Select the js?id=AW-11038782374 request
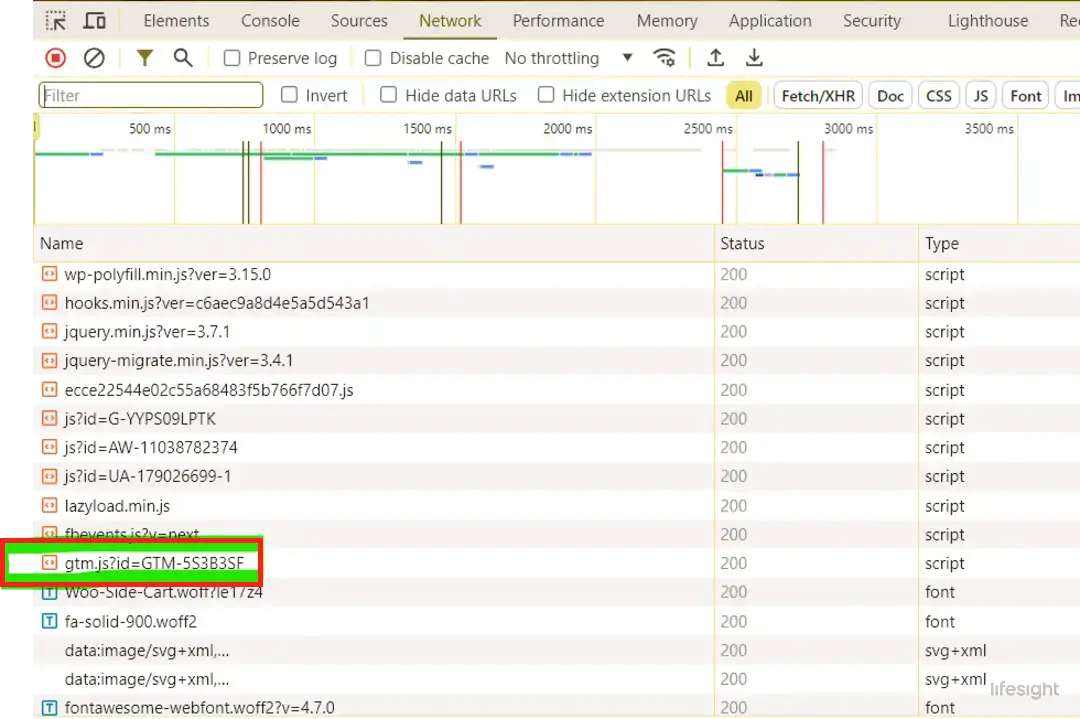The image size is (1080, 719). (x=151, y=448)
